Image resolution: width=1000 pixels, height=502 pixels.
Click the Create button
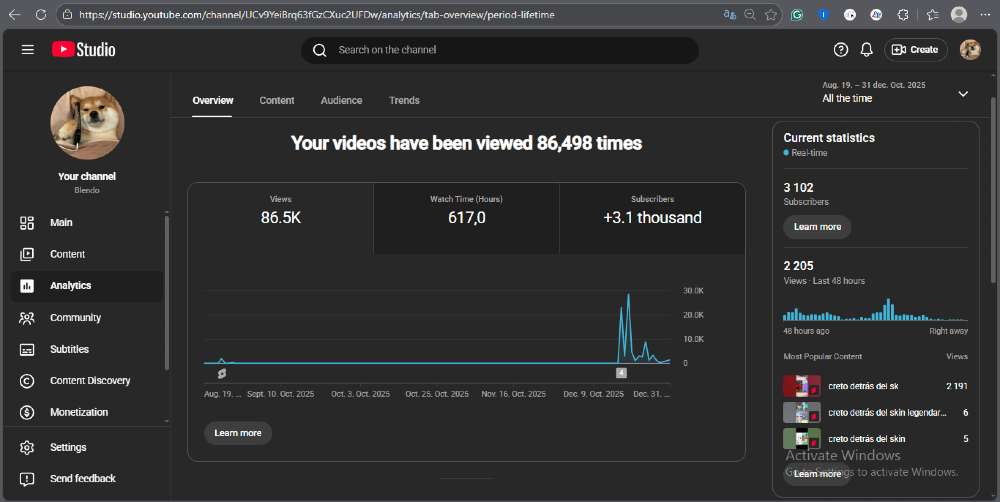[914, 50]
